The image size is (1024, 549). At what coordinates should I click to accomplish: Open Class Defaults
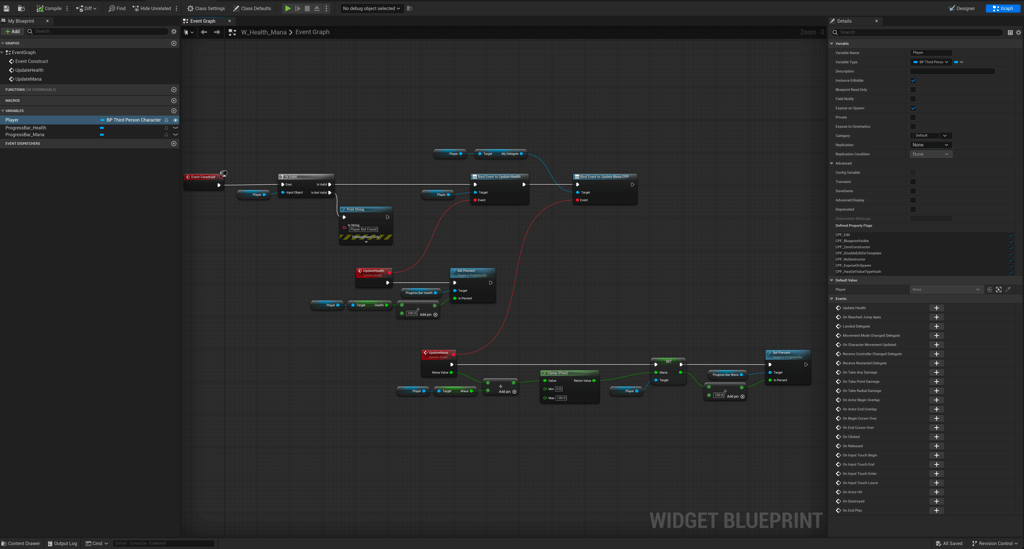click(x=253, y=8)
